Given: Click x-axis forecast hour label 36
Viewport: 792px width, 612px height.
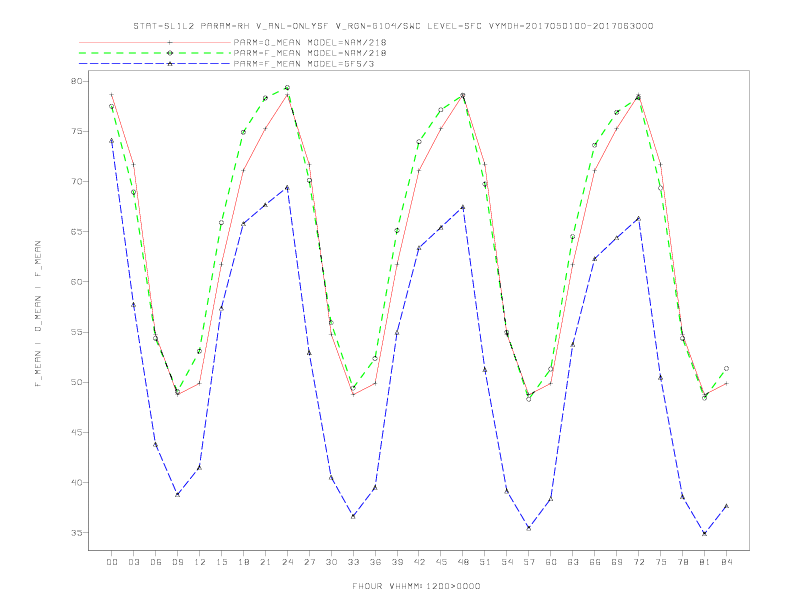Looking at the screenshot, I should [375, 562].
